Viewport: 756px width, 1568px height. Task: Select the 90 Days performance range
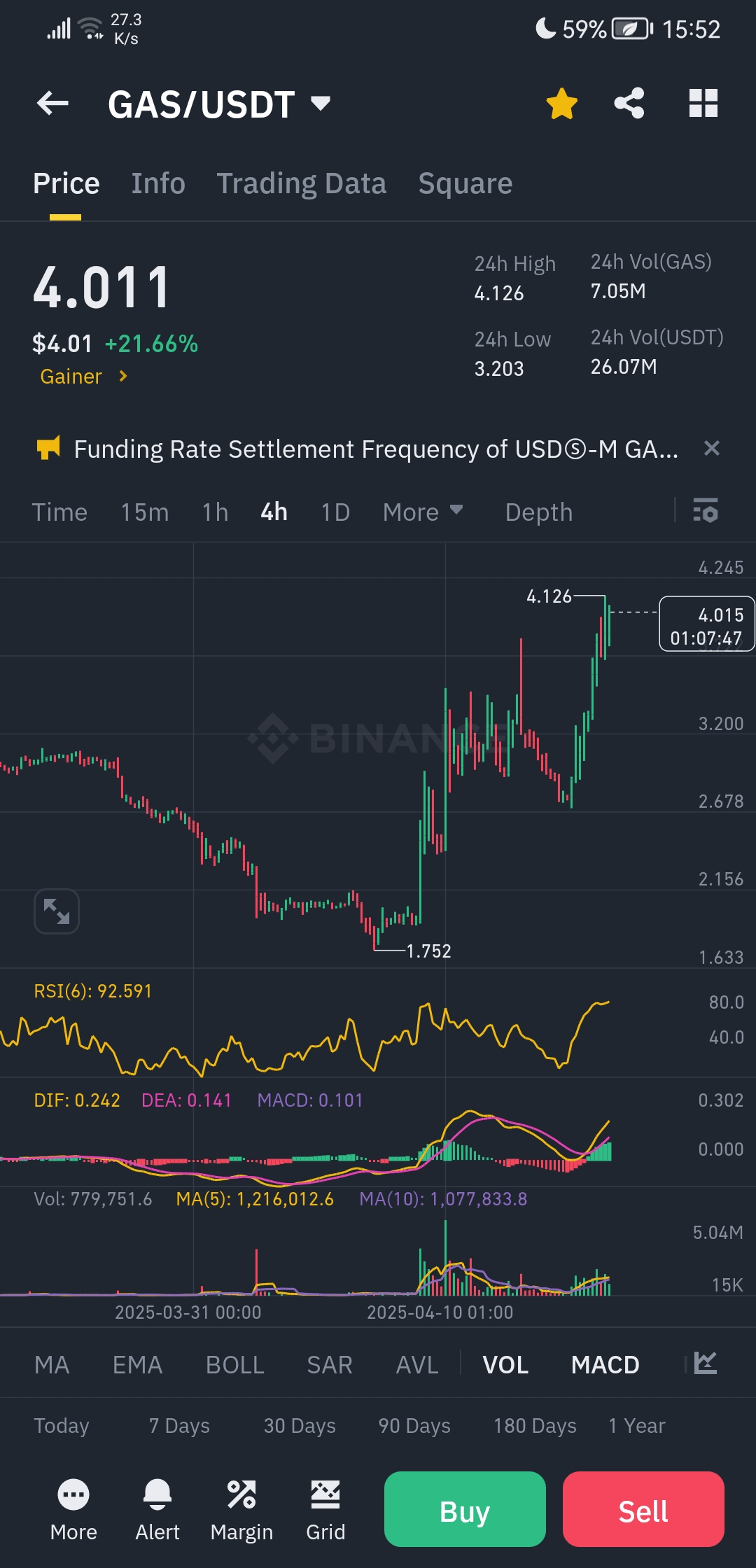(414, 1426)
